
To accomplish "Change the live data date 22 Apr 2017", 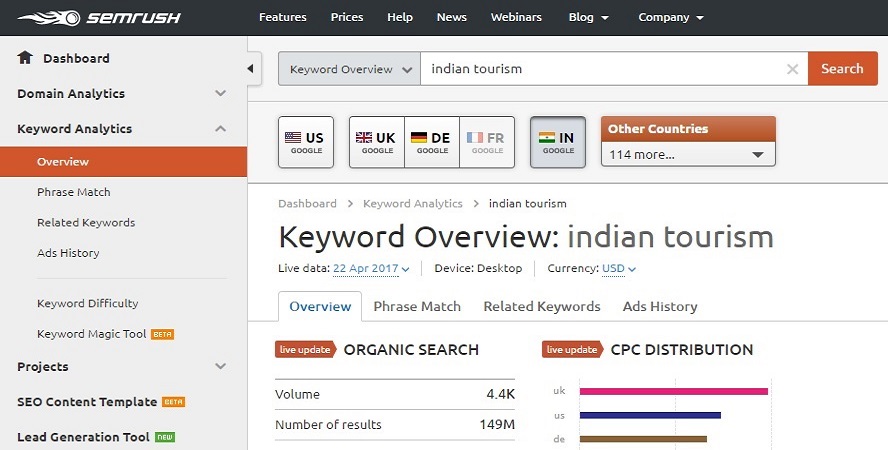I will tap(371, 268).
